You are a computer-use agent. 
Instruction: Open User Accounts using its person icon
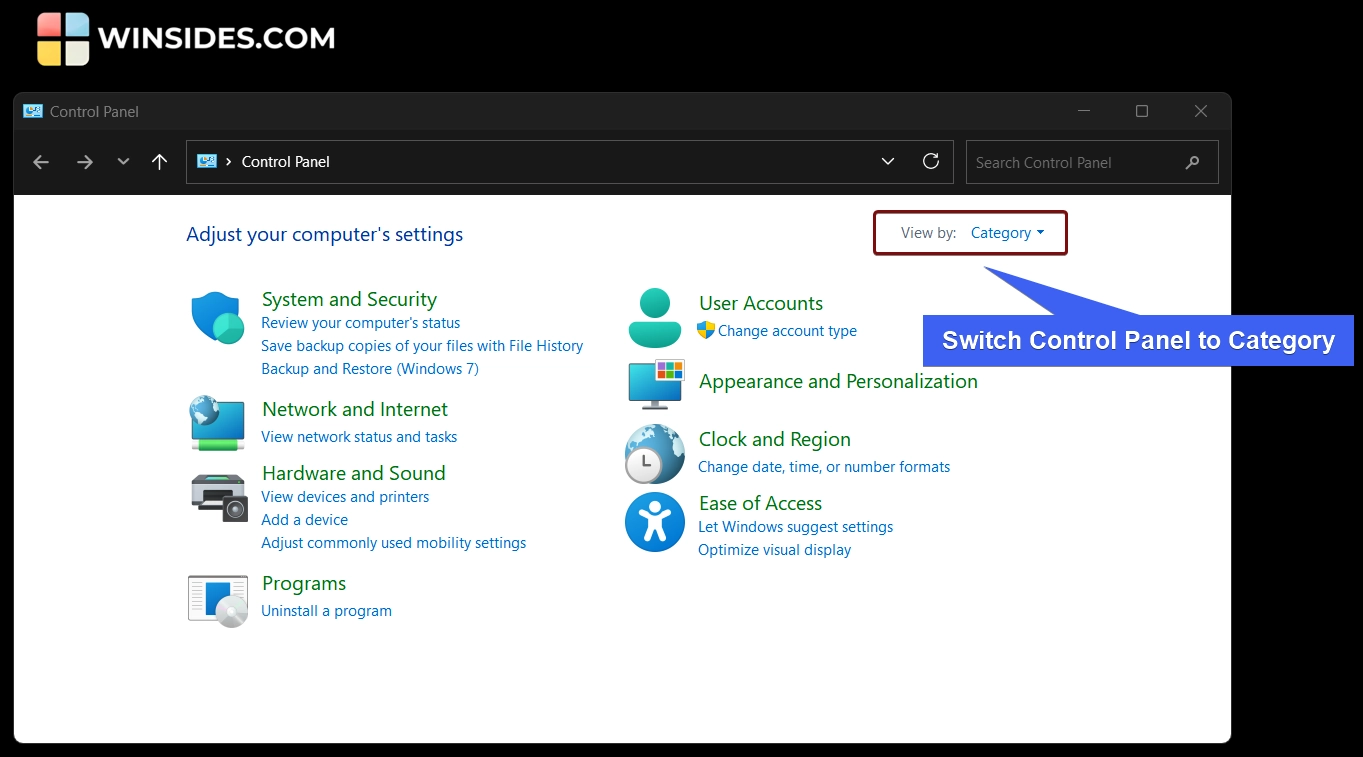tap(654, 316)
